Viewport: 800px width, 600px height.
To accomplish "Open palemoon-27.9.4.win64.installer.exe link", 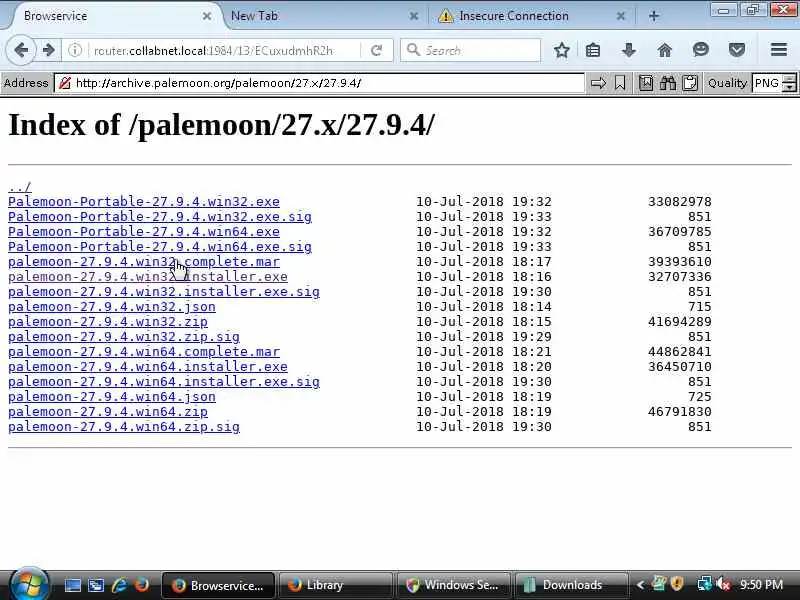I will click(148, 367).
